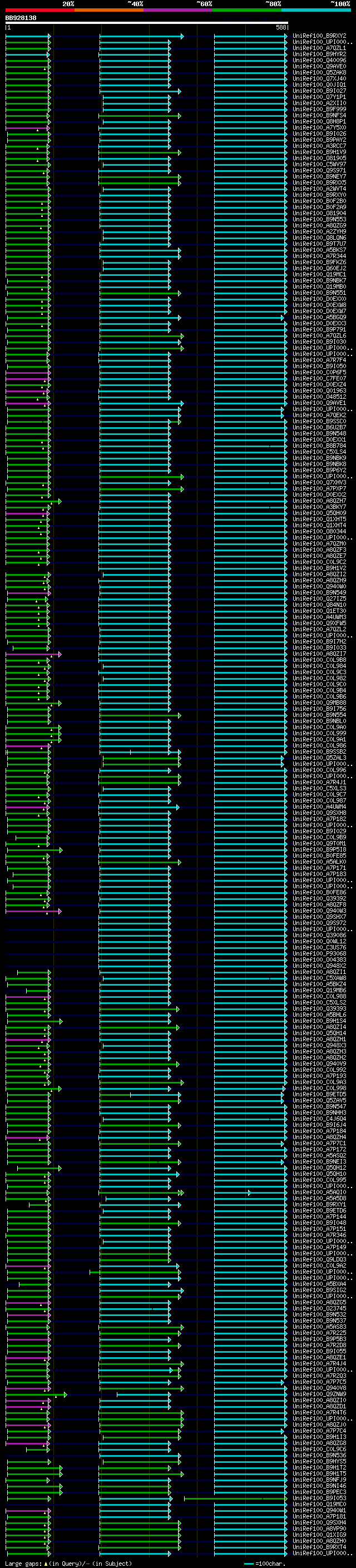This screenshot has width=356, height=1568.
Task: Click hit label UniRef100_B9N551
Action: [x=319, y=293]
